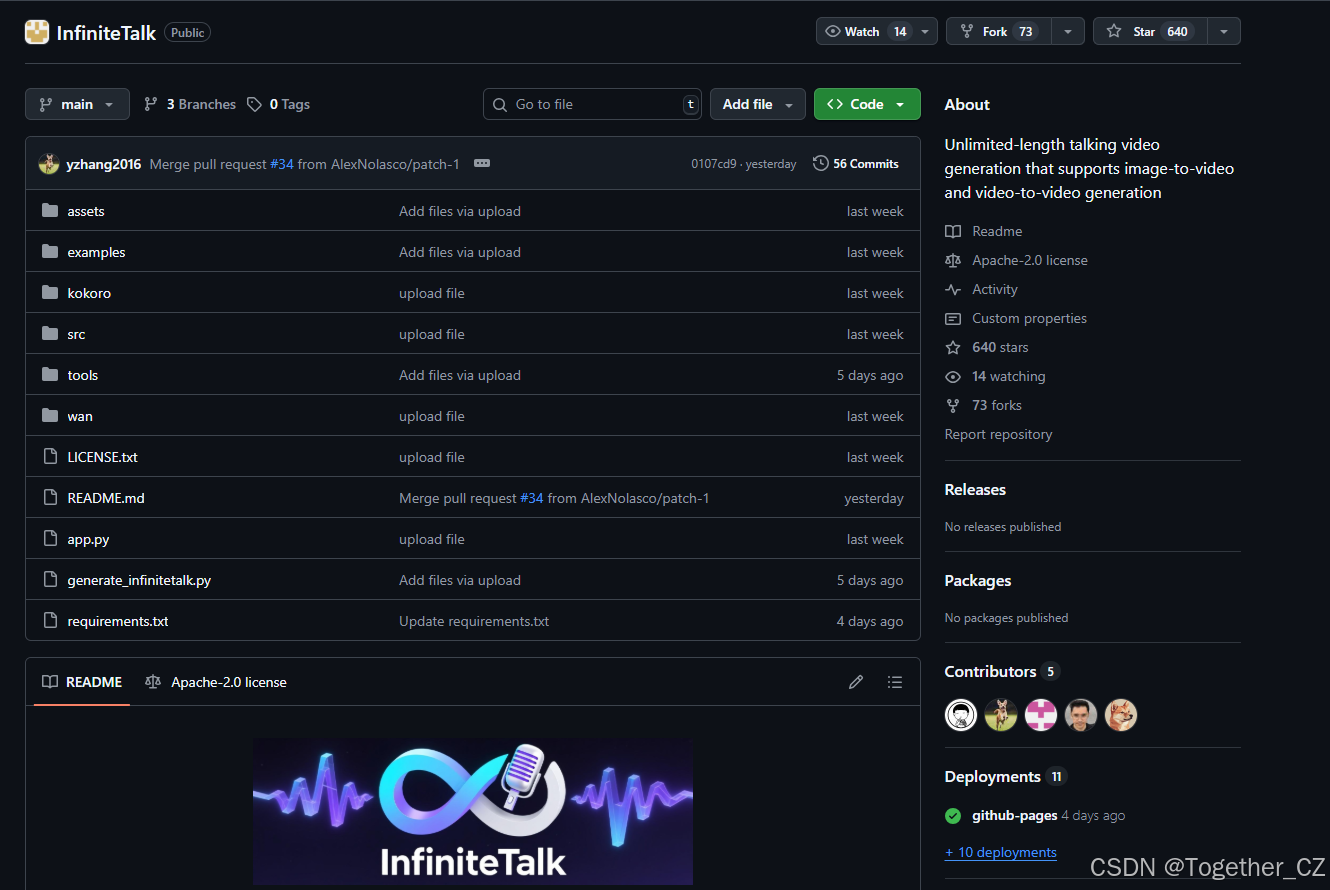Open the main branch selector dropdown
Screen dimensions: 1330x890
click(x=77, y=104)
